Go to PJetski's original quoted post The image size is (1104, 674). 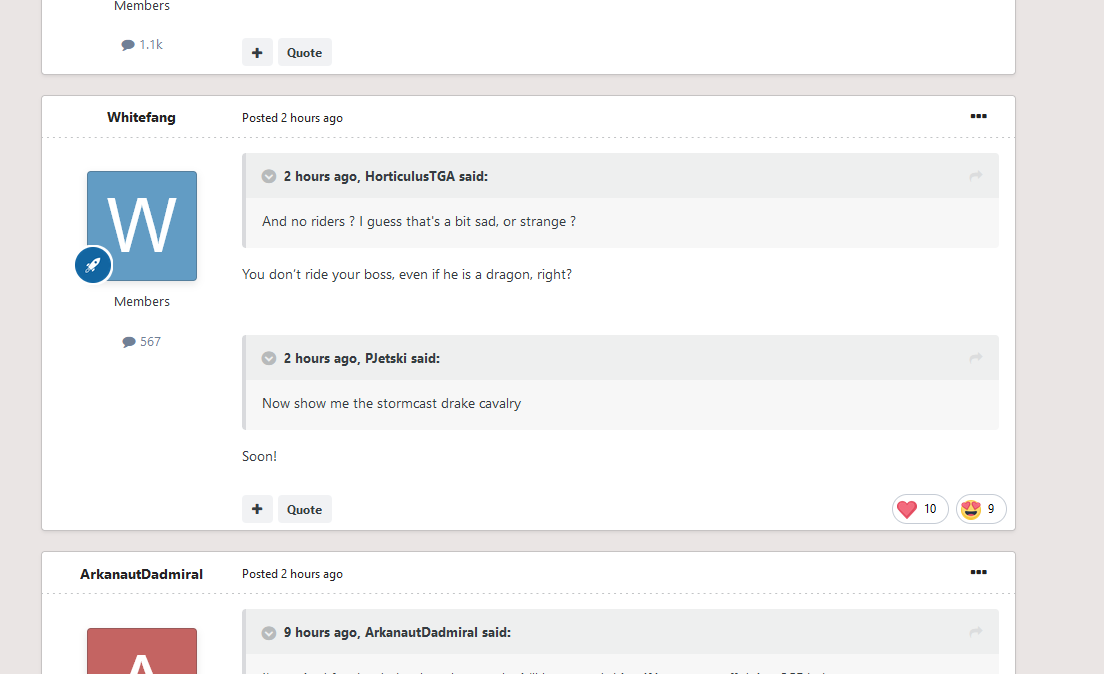pos(976,358)
